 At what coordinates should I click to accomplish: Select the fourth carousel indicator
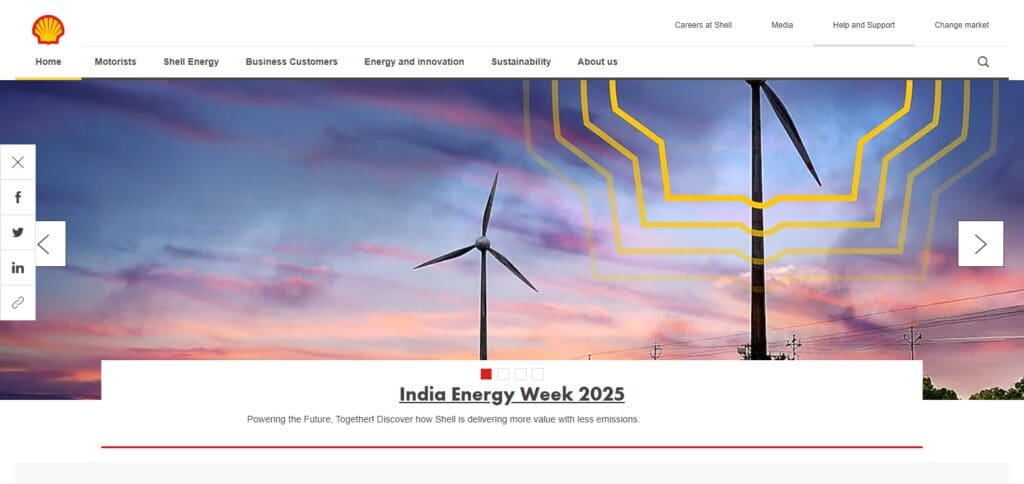537,374
